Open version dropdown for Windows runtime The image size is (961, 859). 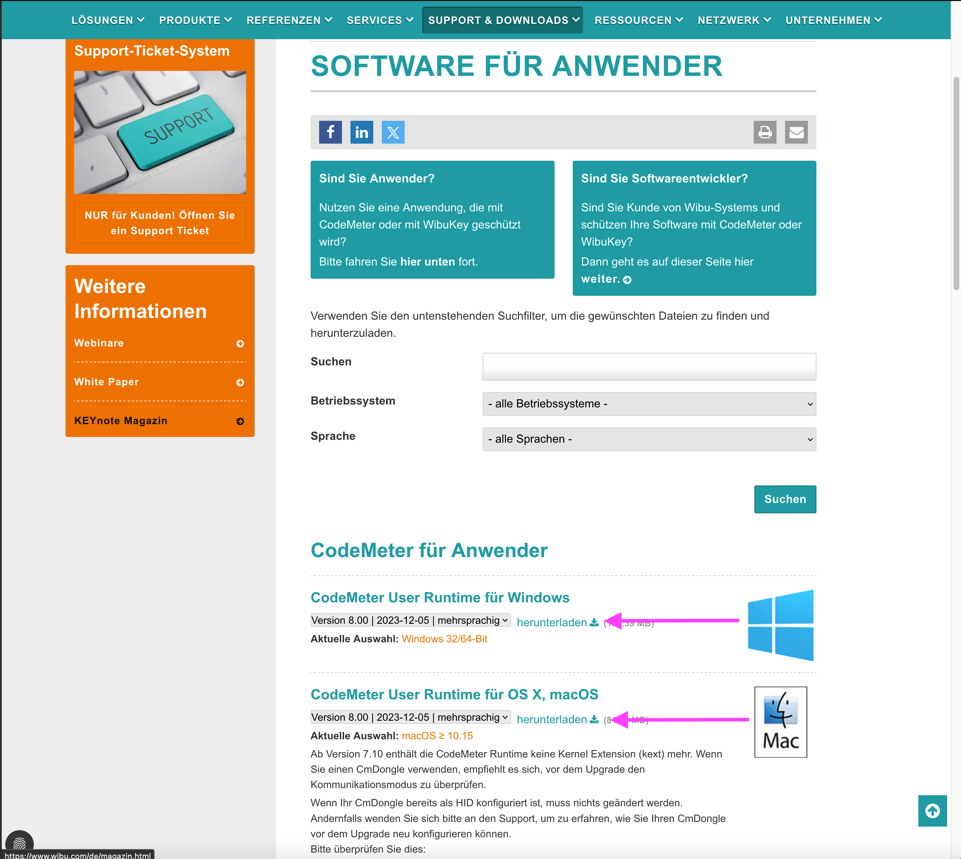(410, 620)
